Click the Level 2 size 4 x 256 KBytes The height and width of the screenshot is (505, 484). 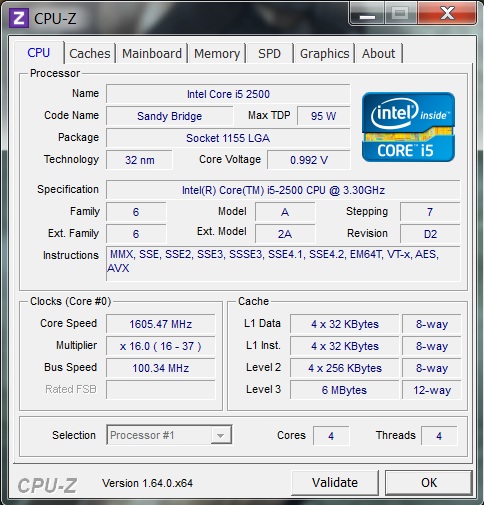click(345, 368)
